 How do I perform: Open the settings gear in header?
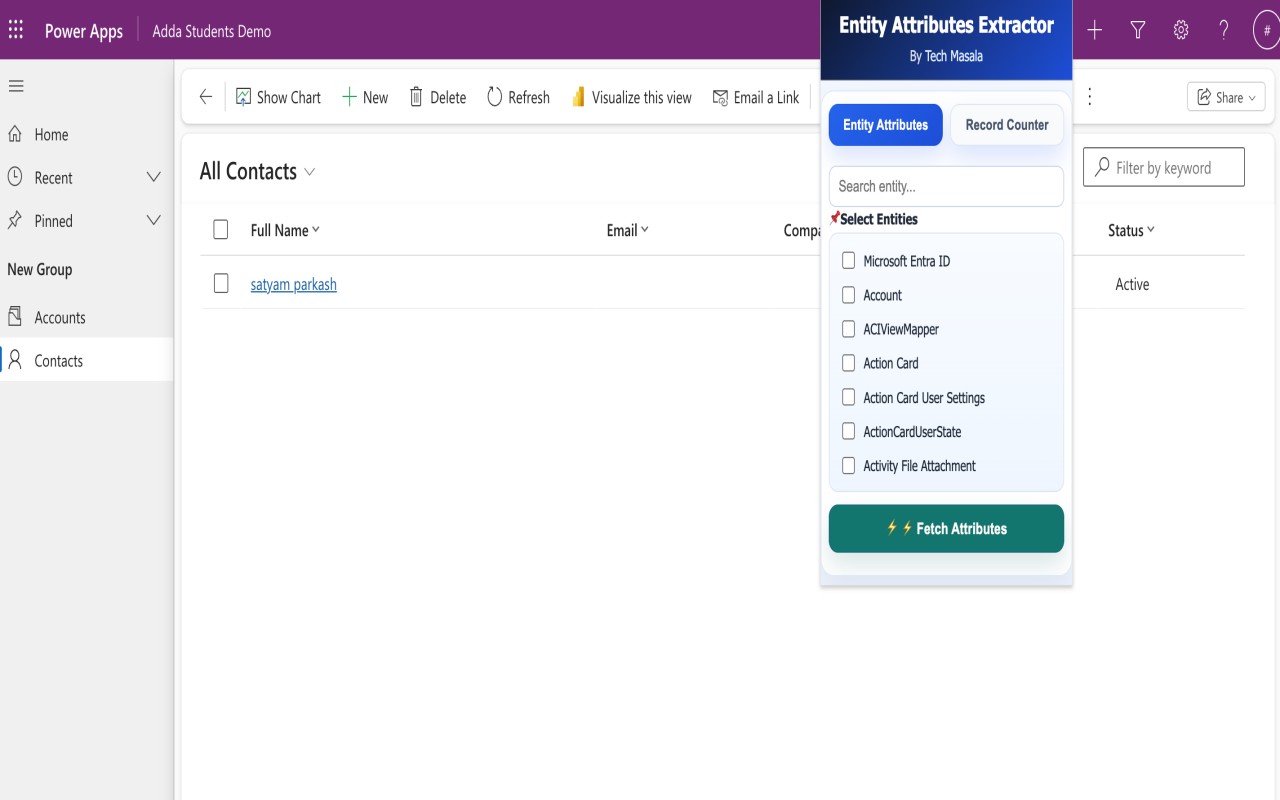[x=1181, y=30]
